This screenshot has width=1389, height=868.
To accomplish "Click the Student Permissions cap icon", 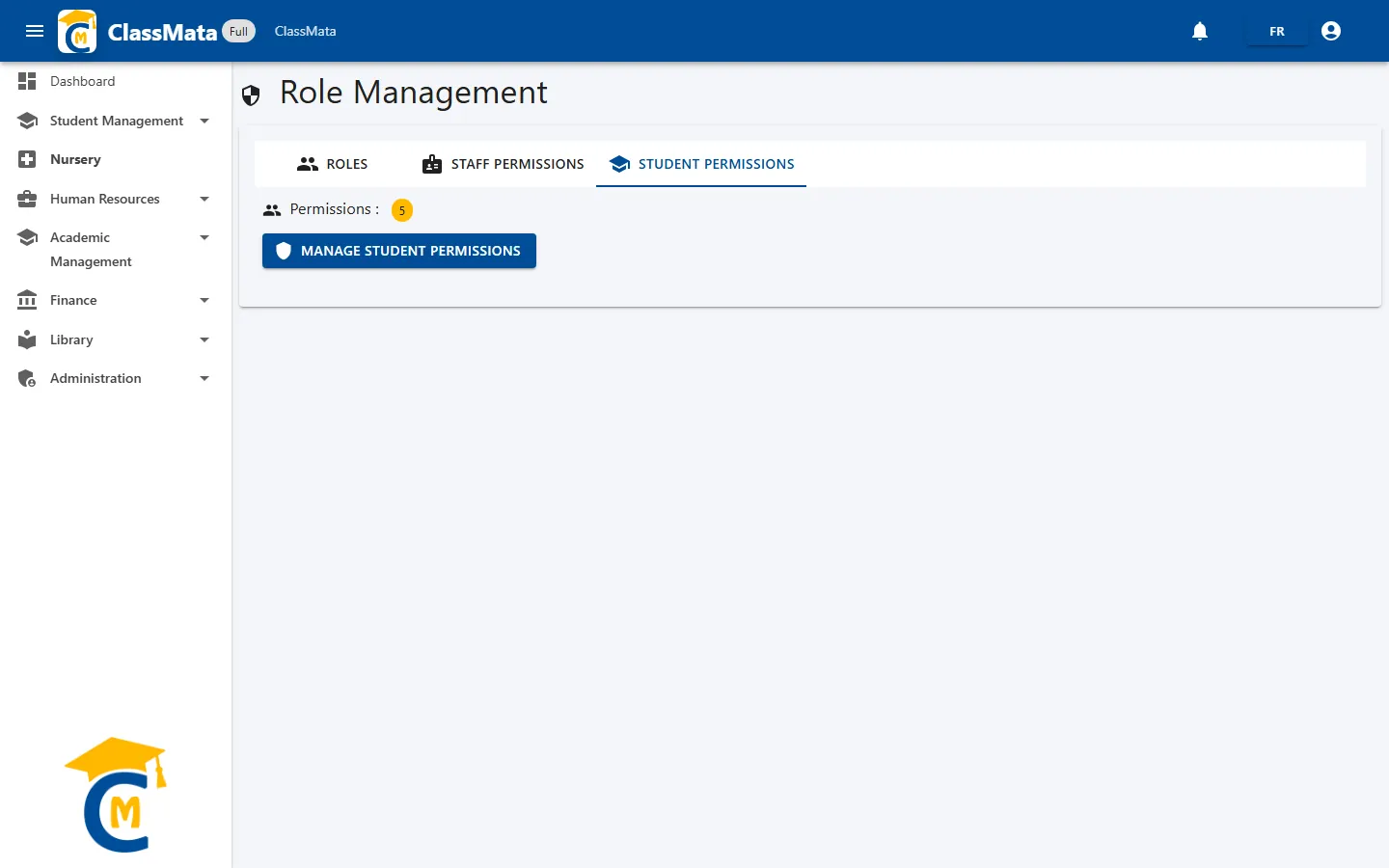I will (620, 164).
